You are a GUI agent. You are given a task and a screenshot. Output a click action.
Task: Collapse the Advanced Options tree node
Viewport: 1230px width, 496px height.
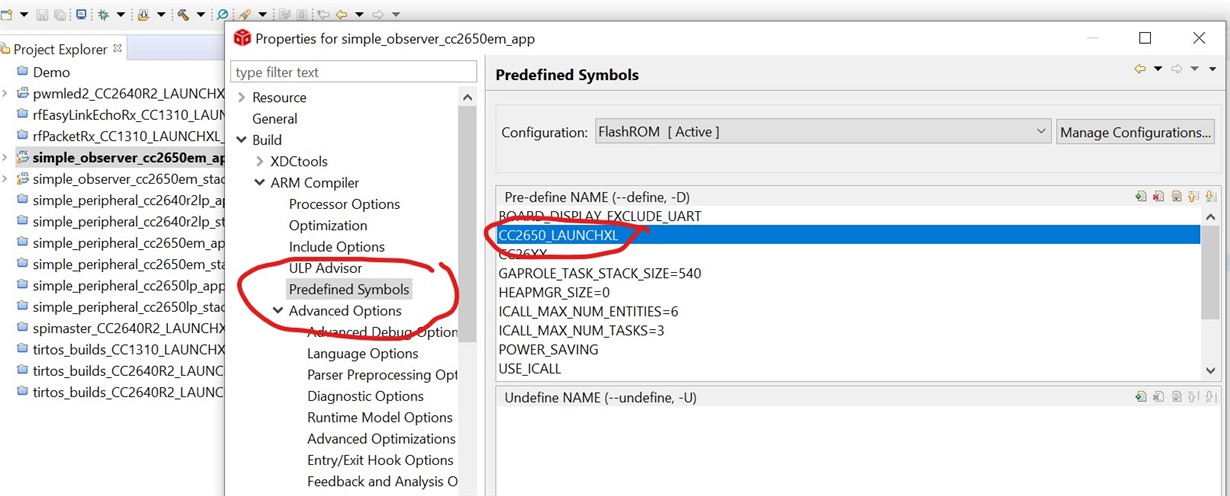(x=278, y=311)
